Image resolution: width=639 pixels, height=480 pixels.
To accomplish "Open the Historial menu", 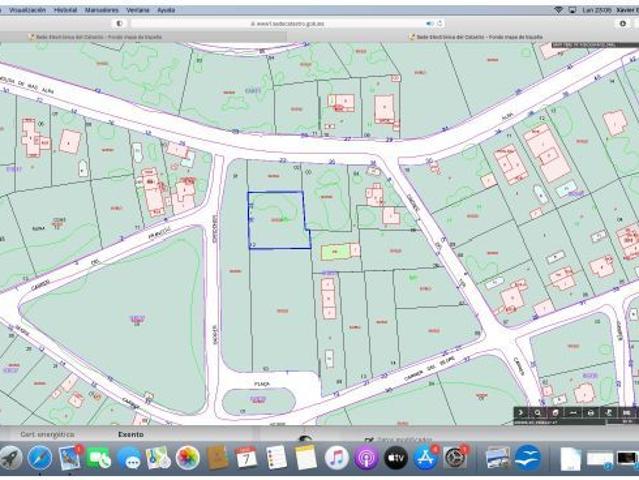I will click(x=65, y=9).
